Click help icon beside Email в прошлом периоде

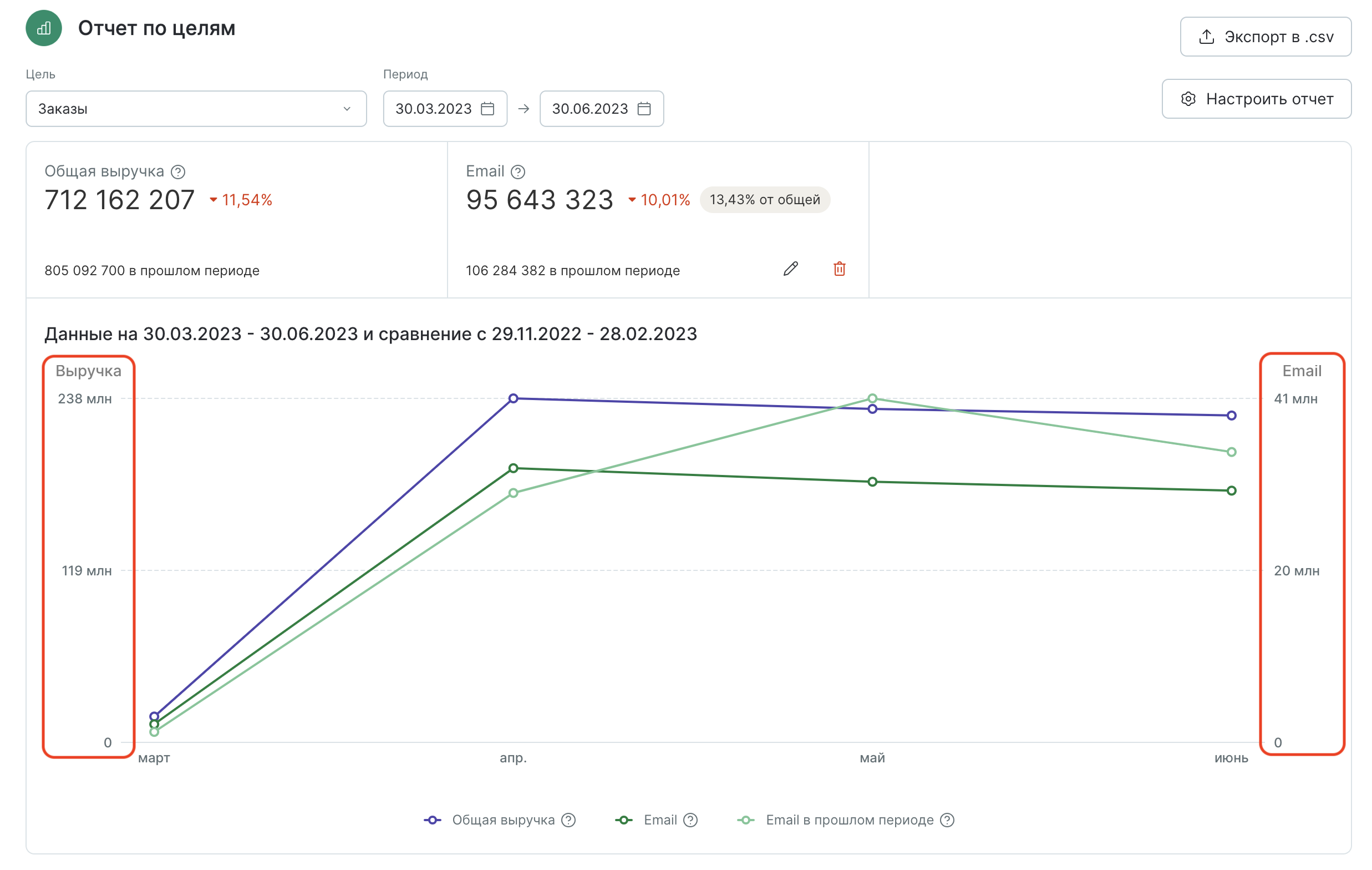click(x=947, y=820)
